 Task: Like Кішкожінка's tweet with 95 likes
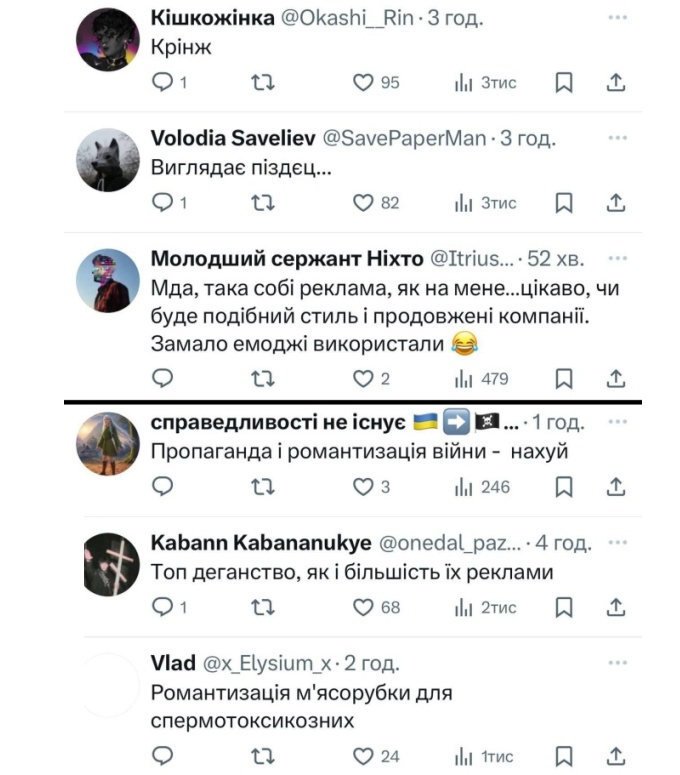coord(363,83)
